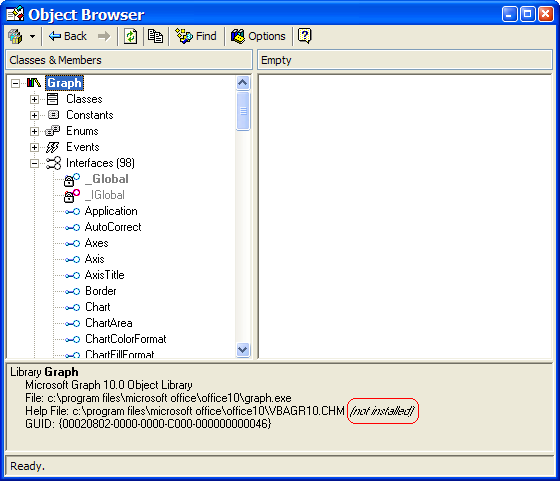Click the Empty members pane header
The image size is (560, 481).
click(405, 60)
